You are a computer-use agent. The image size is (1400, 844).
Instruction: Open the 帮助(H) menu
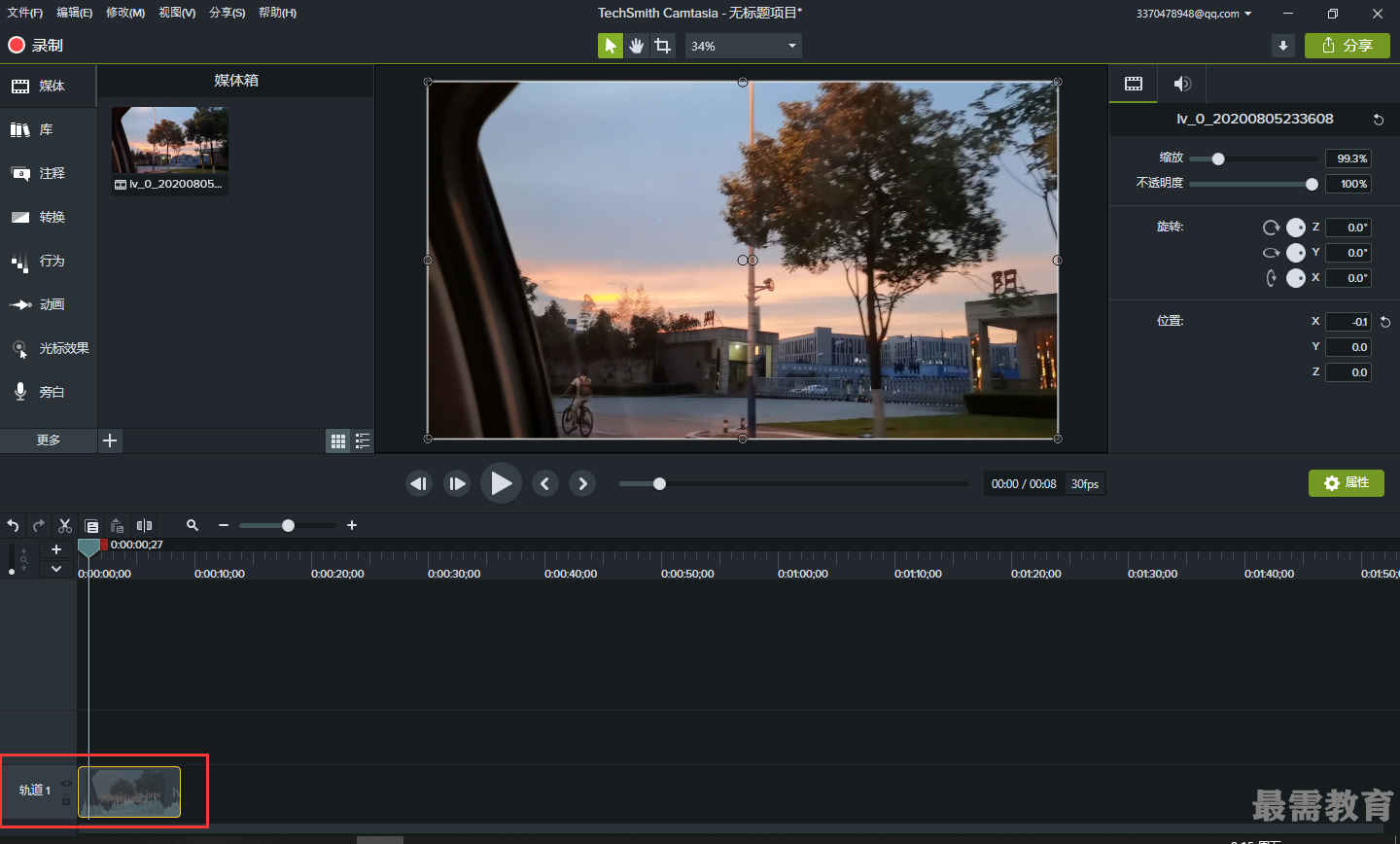click(x=278, y=13)
